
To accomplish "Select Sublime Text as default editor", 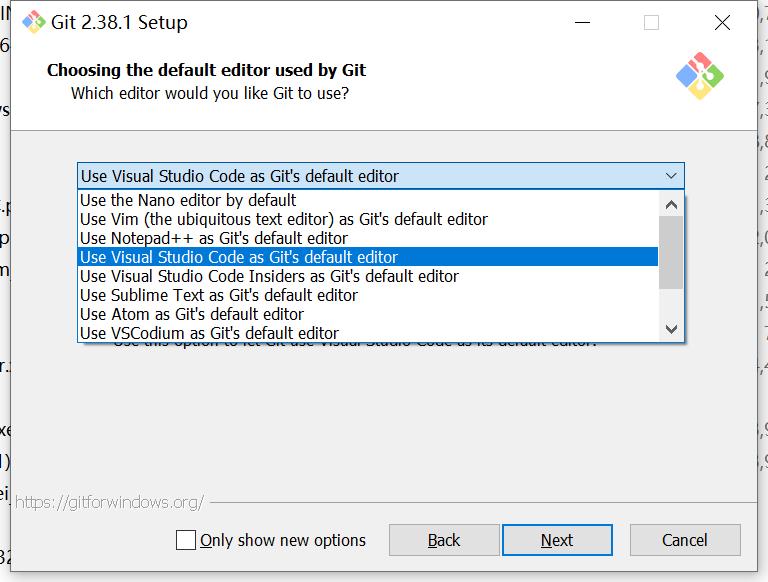I will 367,295.
